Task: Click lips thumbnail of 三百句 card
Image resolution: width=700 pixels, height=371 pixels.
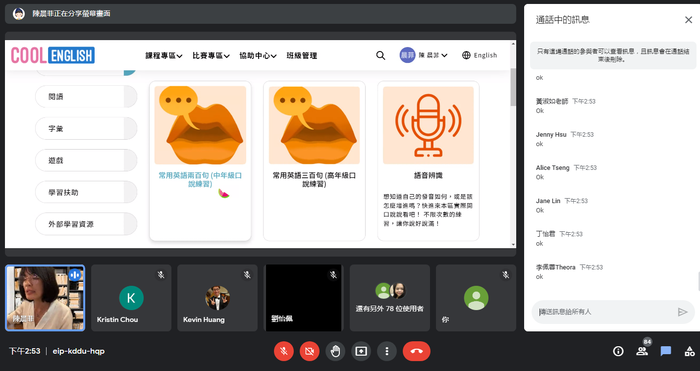Action: 314,125
